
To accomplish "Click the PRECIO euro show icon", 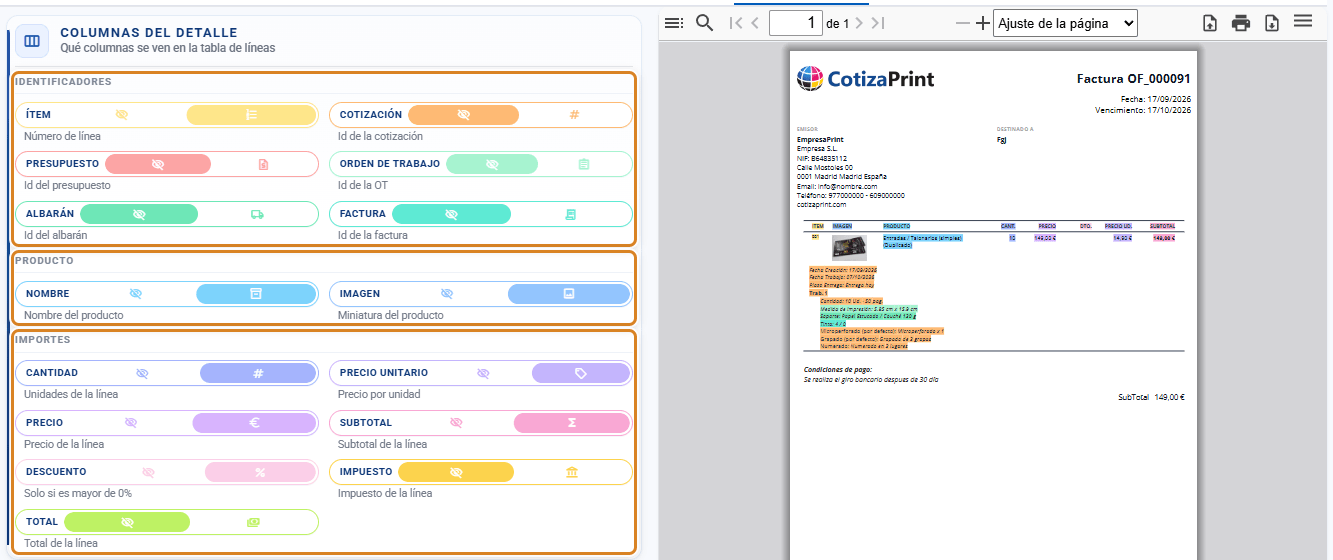I will click(255, 423).
